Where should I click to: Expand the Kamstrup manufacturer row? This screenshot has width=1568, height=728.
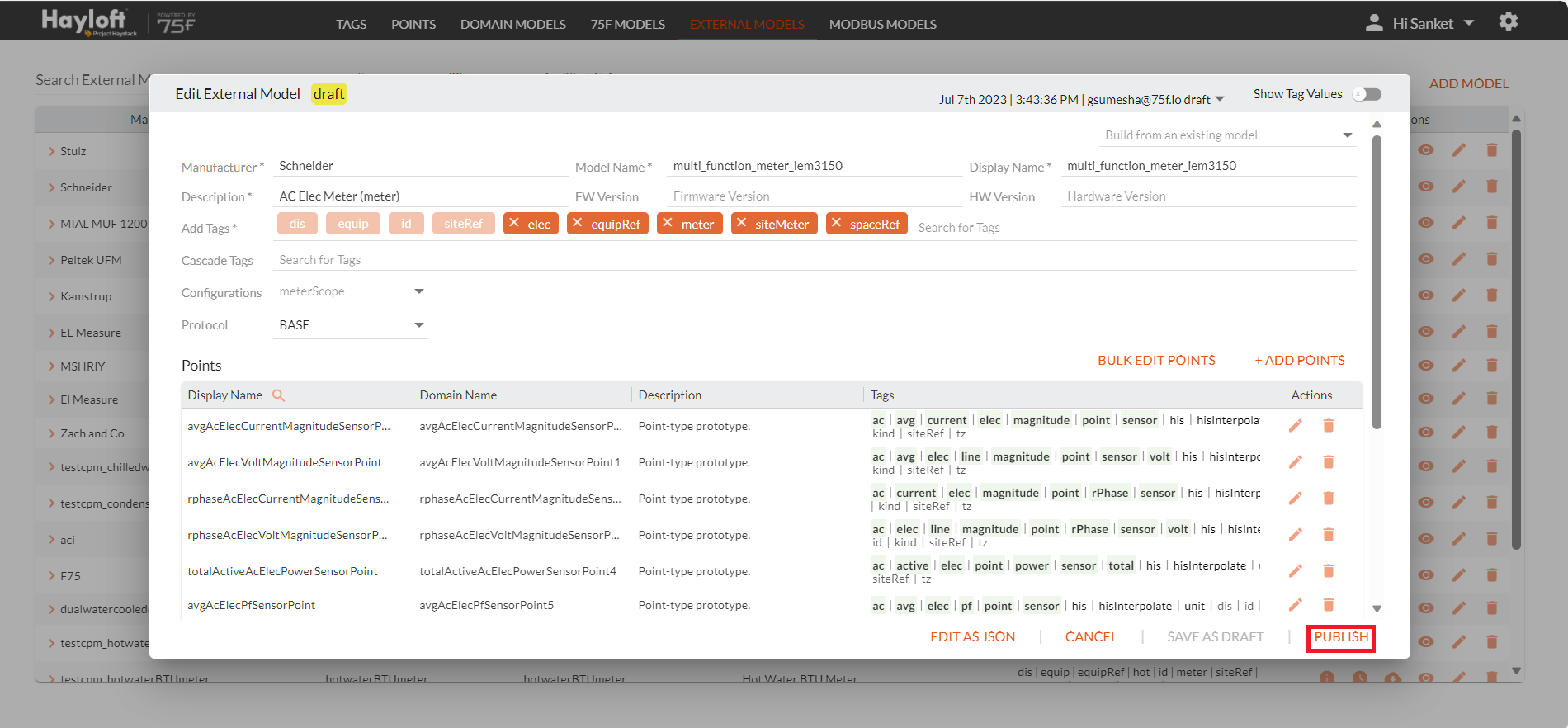point(51,296)
